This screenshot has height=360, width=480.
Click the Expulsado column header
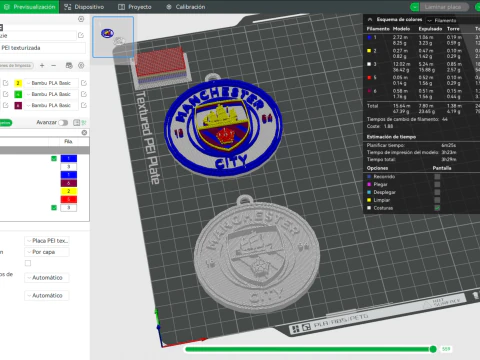pos(430,29)
